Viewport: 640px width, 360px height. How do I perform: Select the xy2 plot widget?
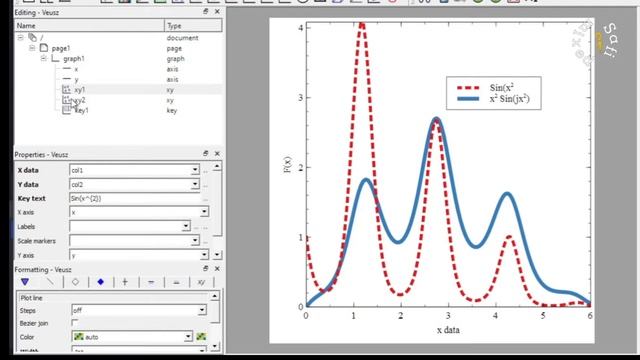click(118, 100)
